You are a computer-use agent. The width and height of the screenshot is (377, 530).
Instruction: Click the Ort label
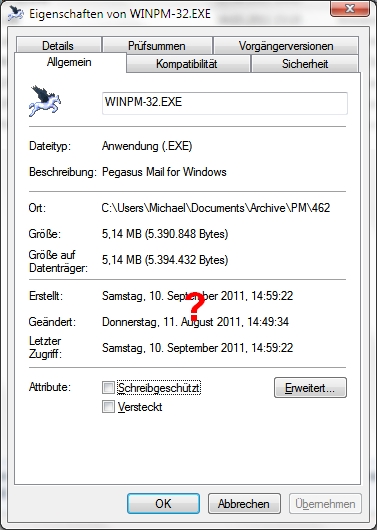pyautogui.click(x=37, y=208)
